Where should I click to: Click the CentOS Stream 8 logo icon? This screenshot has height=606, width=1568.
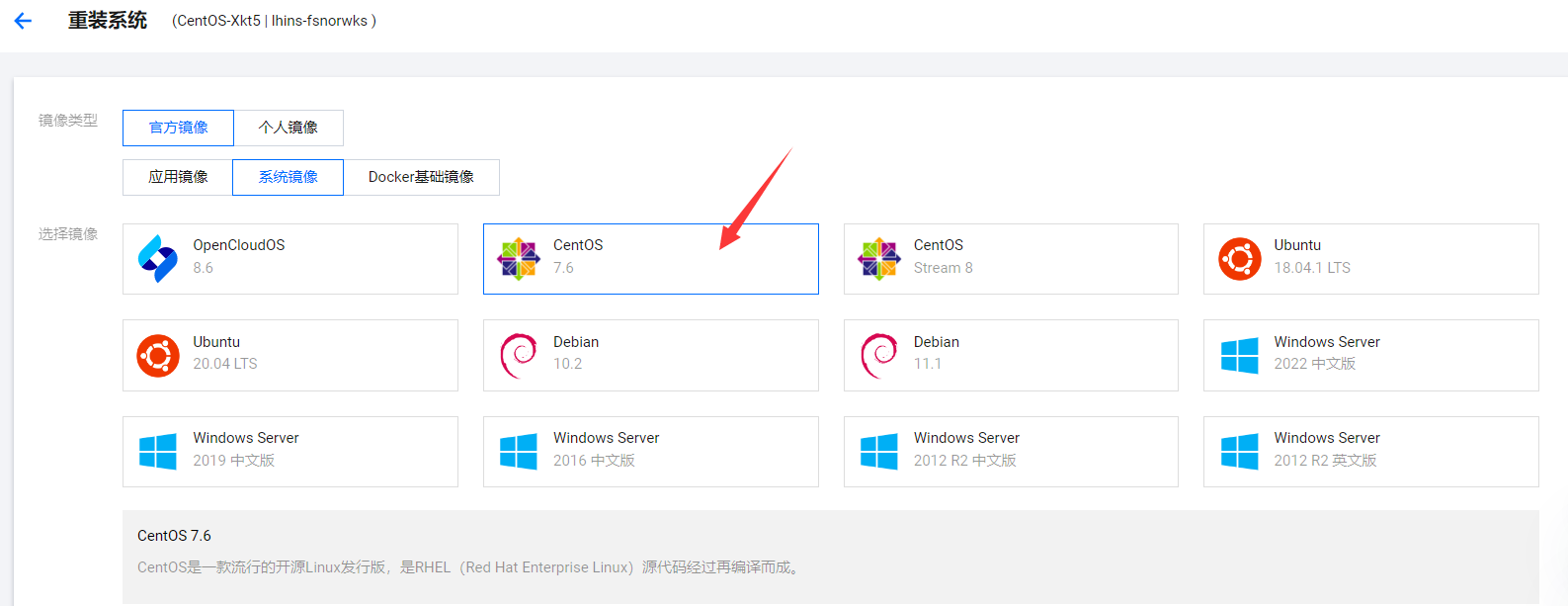point(879,259)
